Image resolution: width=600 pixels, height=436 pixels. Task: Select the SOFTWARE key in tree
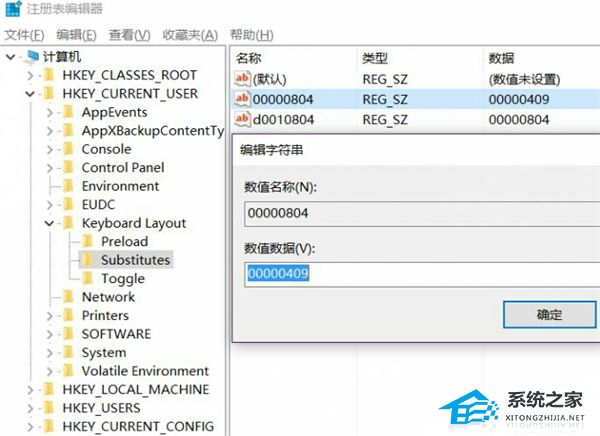pyautogui.click(x=116, y=334)
